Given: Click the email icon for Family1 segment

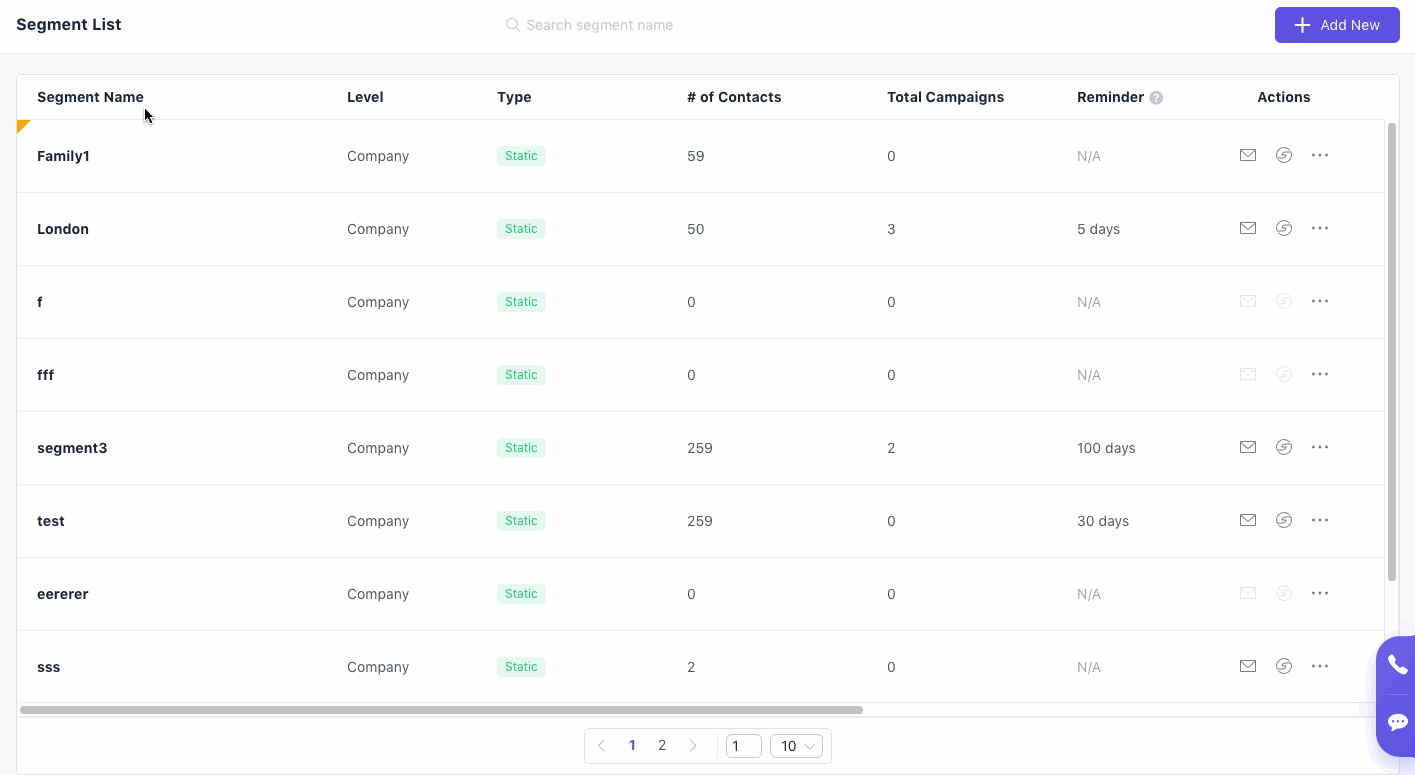Looking at the screenshot, I should click(x=1247, y=155).
